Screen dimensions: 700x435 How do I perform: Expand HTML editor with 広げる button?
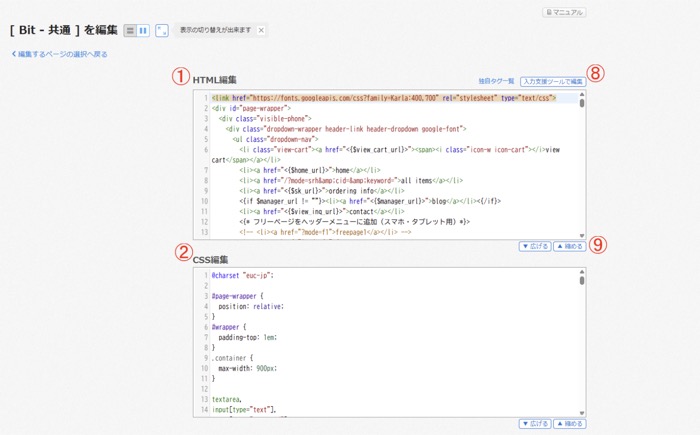(x=535, y=246)
